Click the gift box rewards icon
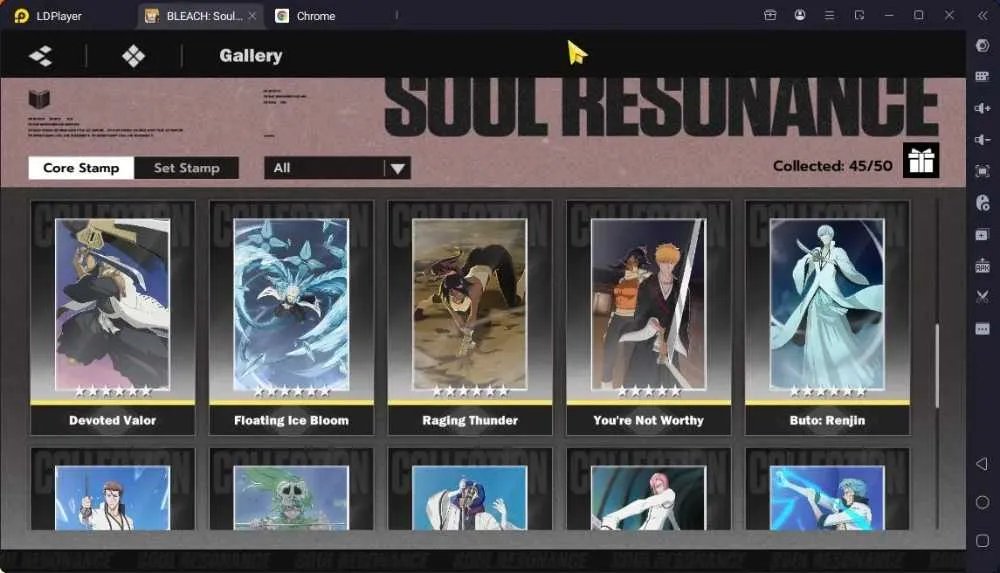 [921, 161]
